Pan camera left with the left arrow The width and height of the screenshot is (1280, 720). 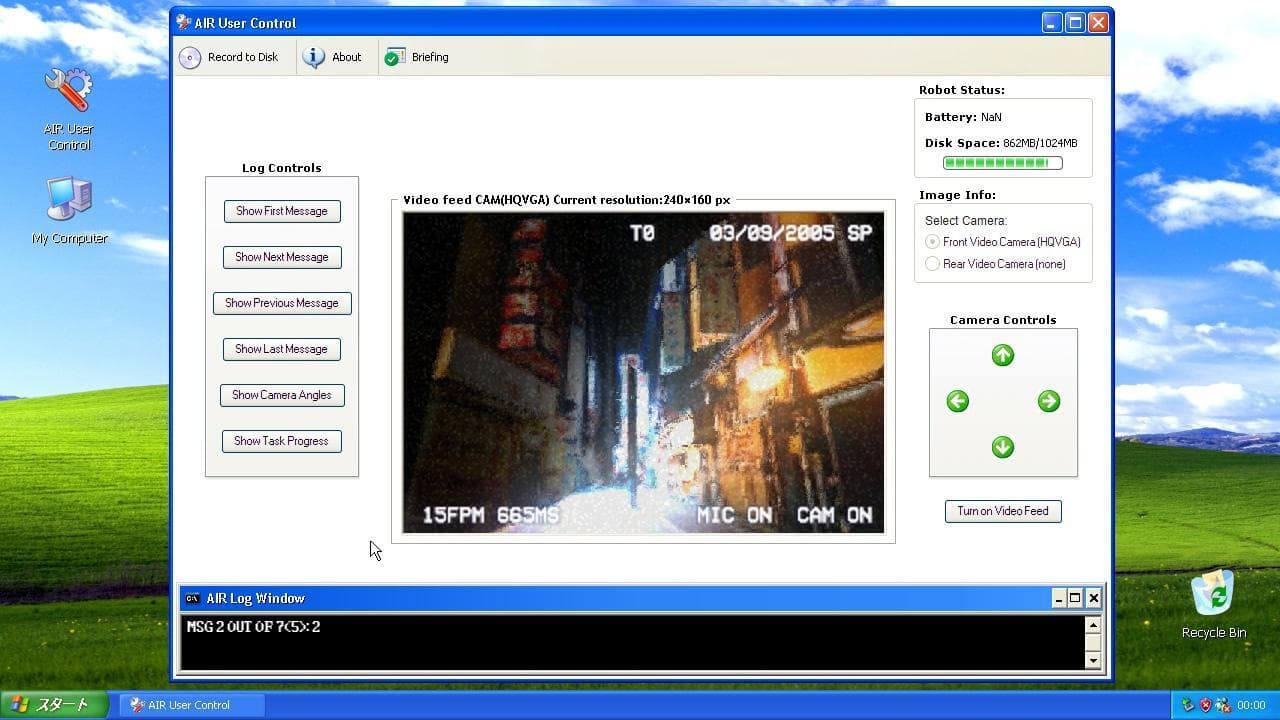957,401
